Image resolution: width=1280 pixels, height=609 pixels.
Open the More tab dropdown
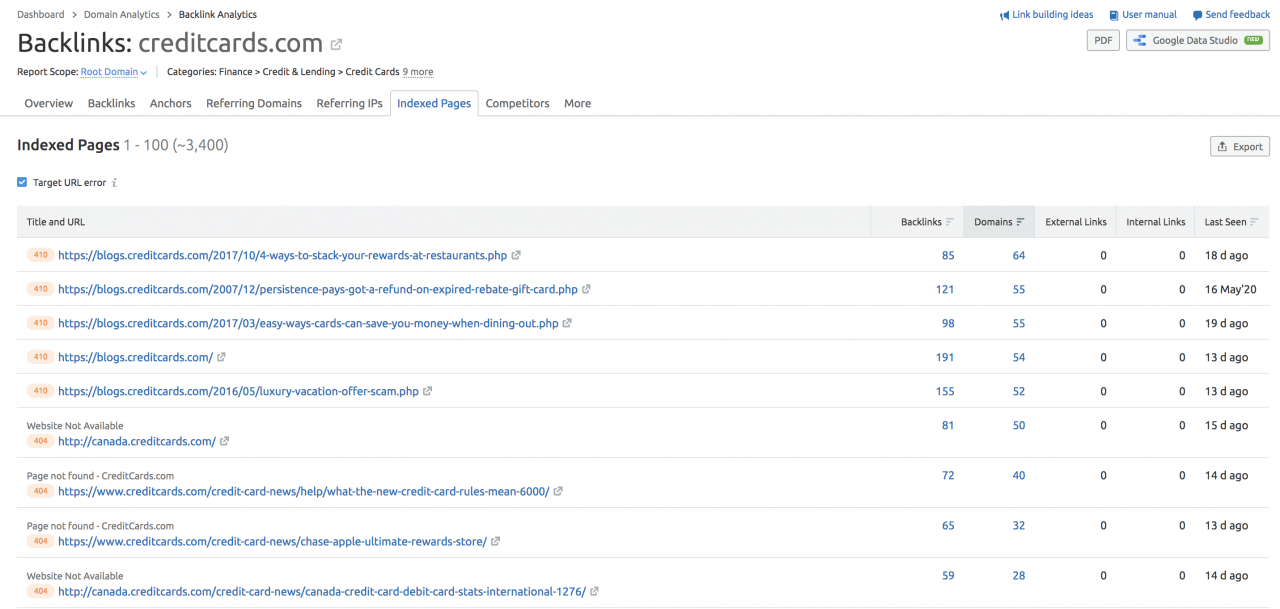point(577,103)
